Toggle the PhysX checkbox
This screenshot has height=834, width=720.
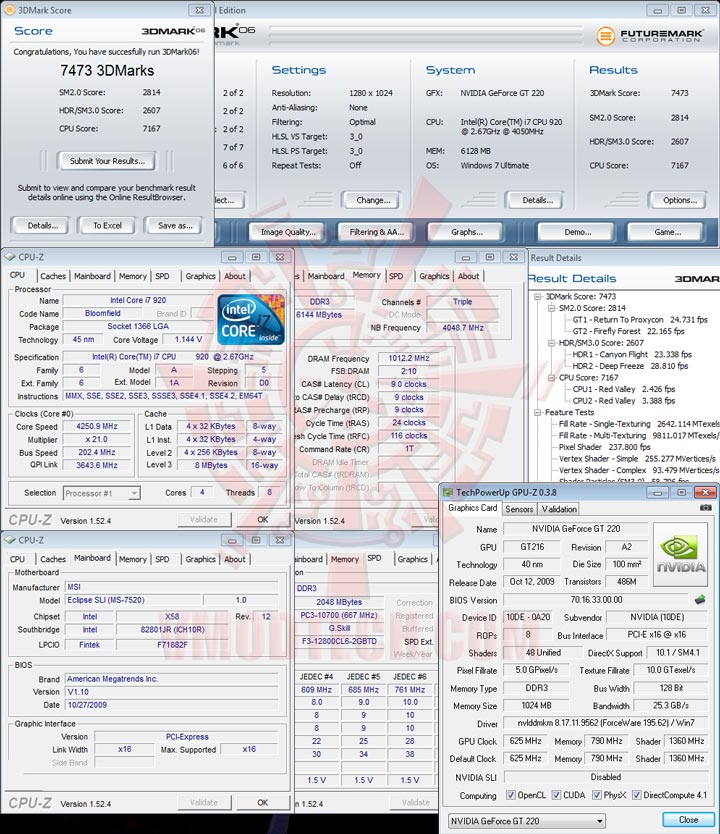pyautogui.click(x=597, y=795)
